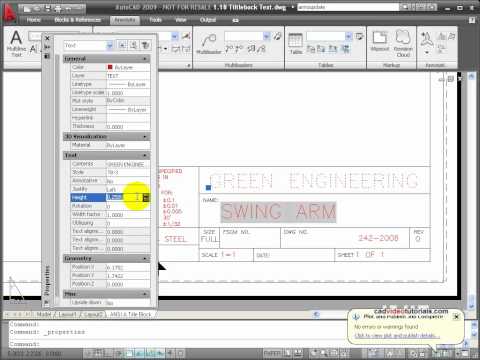This screenshot has height=360, width=480.
Task: Click the Layer property value TEXT
Action: coord(128,76)
